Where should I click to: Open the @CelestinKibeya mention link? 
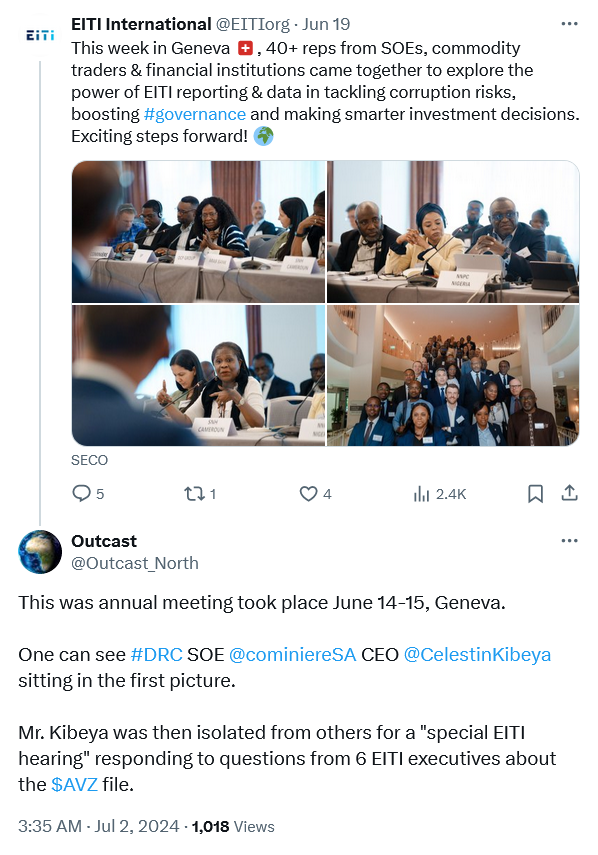pos(477,654)
